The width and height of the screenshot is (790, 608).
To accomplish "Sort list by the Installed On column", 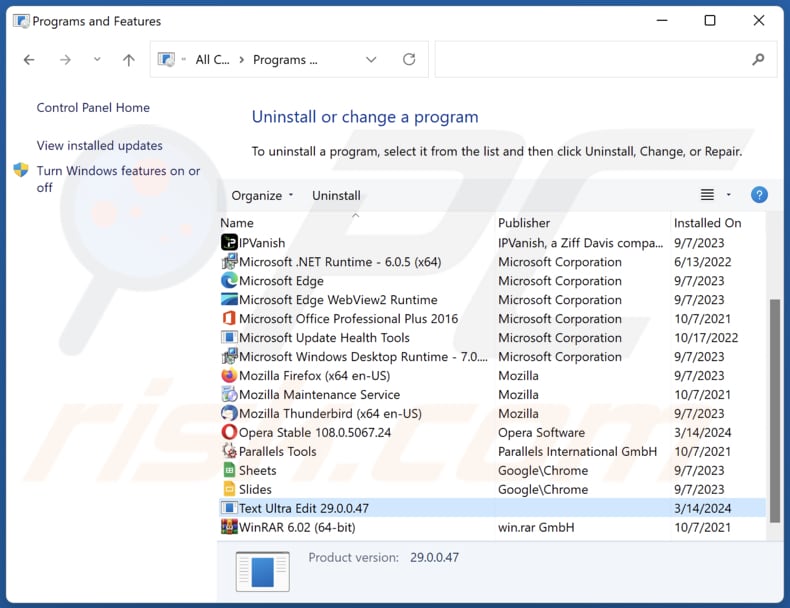I will pyautogui.click(x=707, y=223).
